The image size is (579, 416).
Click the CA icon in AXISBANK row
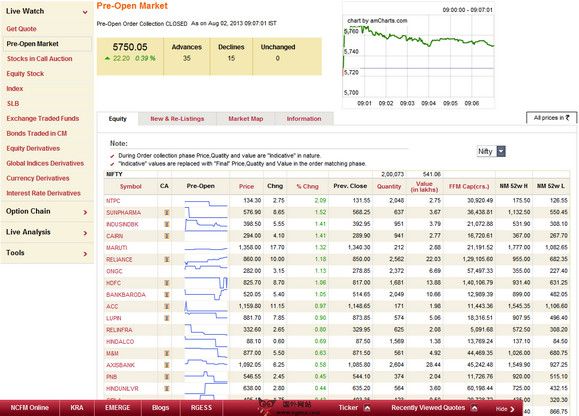167,365
